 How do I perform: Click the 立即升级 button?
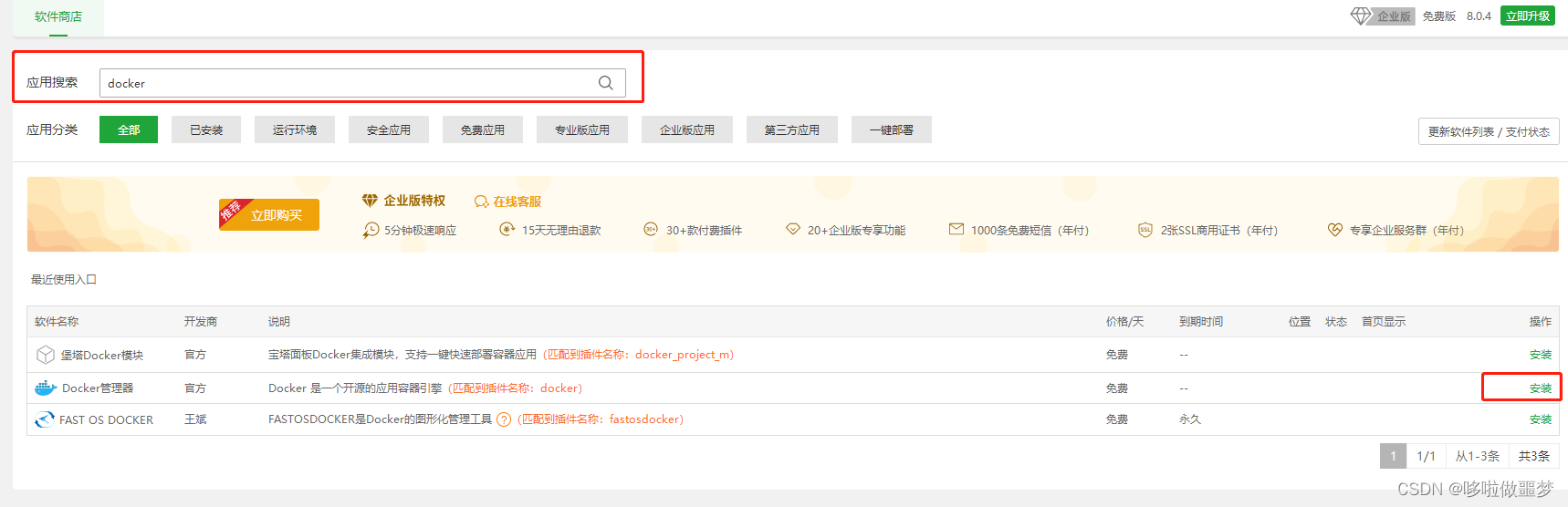pos(1528,16)
